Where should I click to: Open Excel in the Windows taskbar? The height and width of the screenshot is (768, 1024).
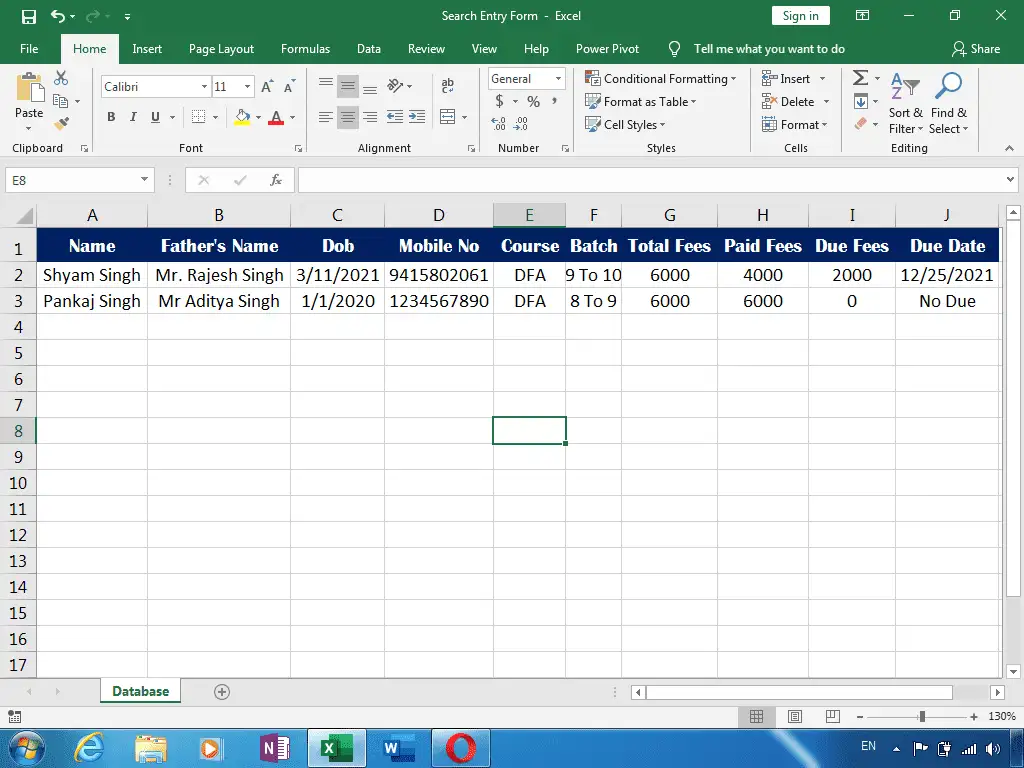click(x=336, y=748)
